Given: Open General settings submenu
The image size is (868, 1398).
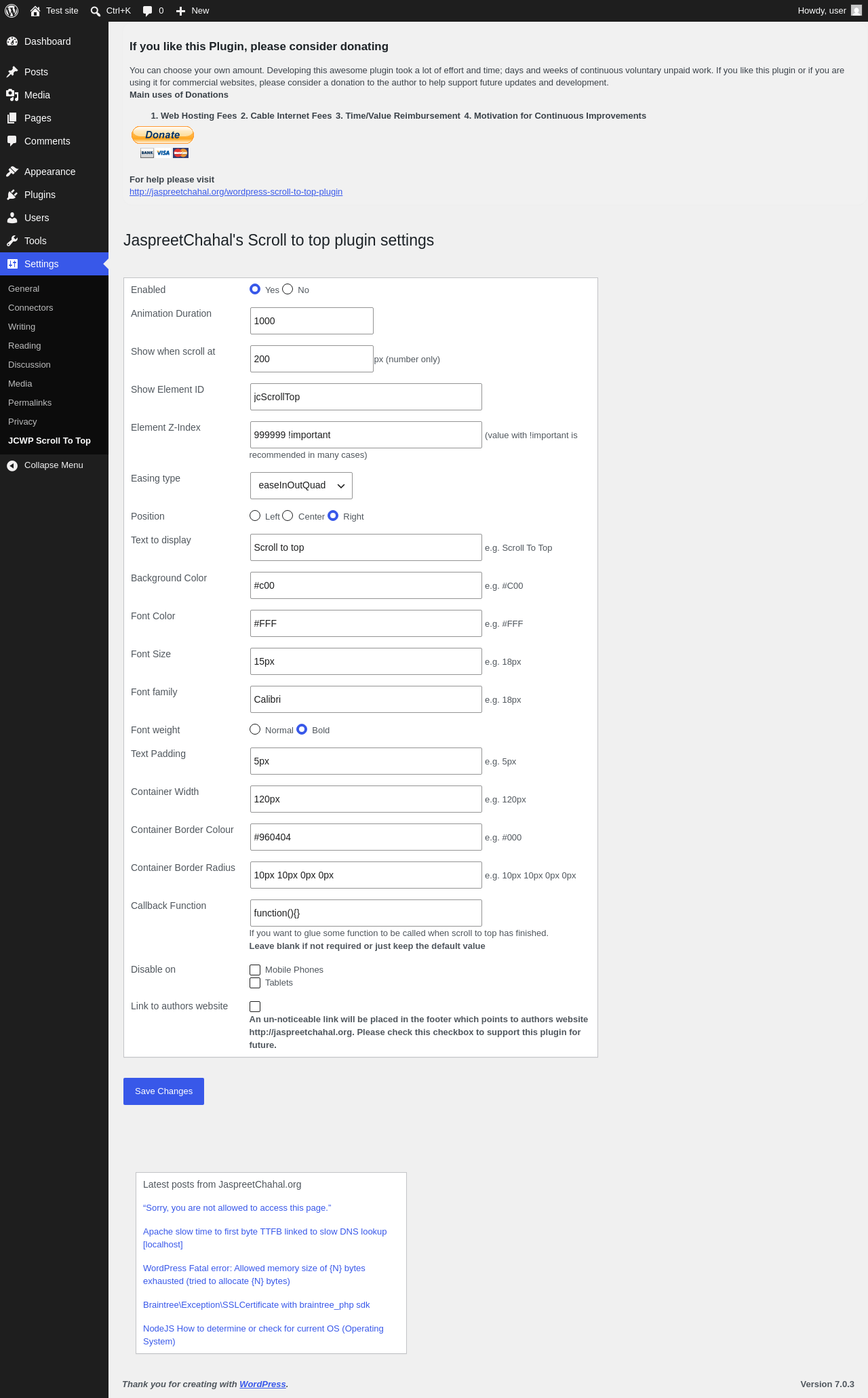Looking at the screenshot, I should [x=24, y=289].
